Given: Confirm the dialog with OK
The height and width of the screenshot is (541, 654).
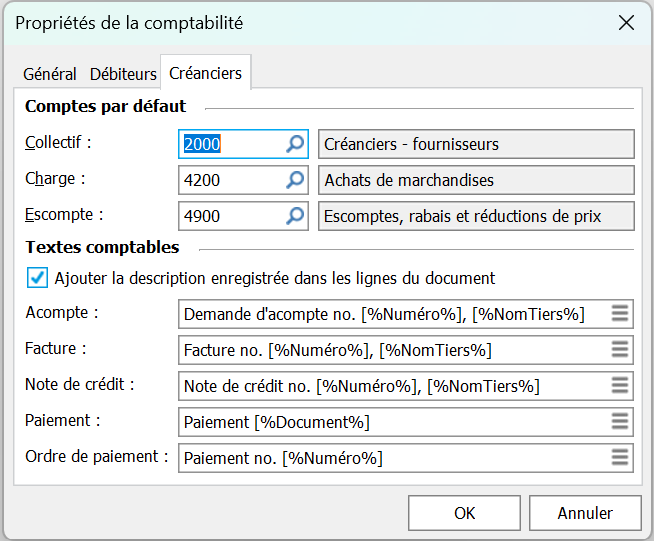Looking at the screenshot, I should point(464,513).
